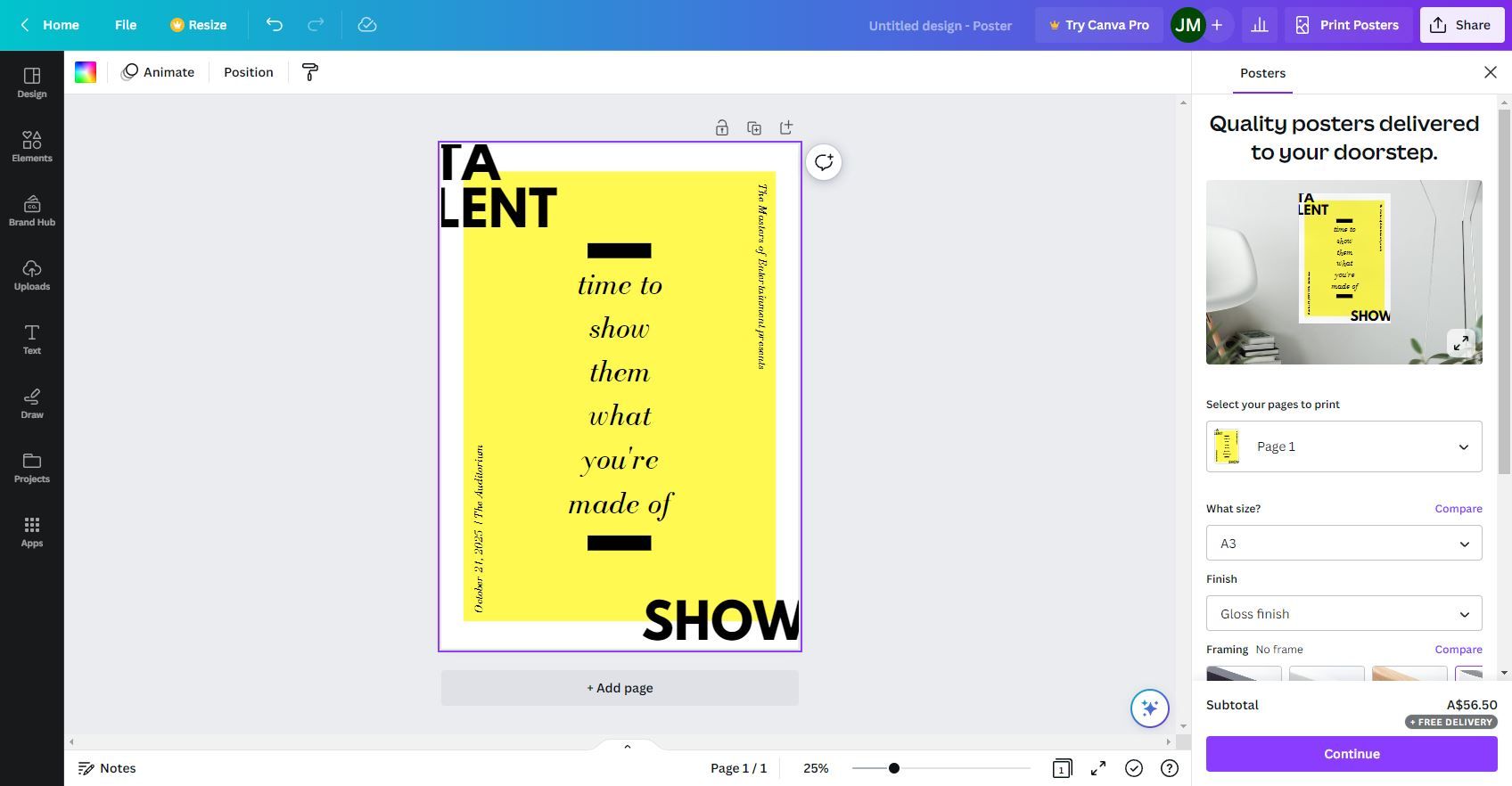Open the background color swatch
This screenshot has height=786, width=1512.
pos(86,72)
